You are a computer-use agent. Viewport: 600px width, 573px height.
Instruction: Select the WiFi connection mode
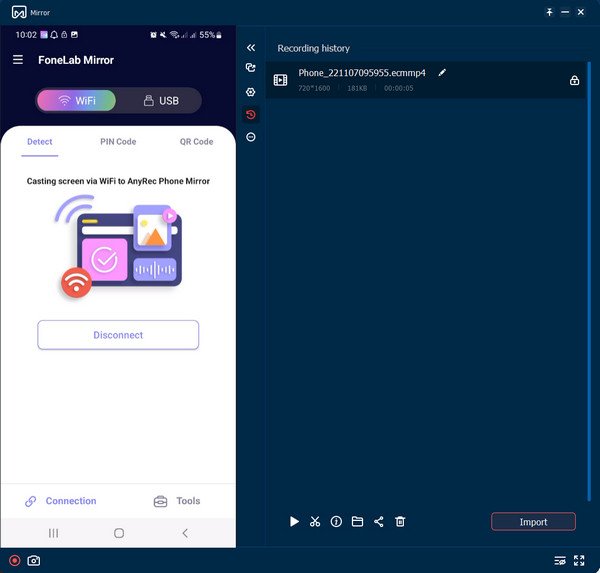[x=77, y=101]
